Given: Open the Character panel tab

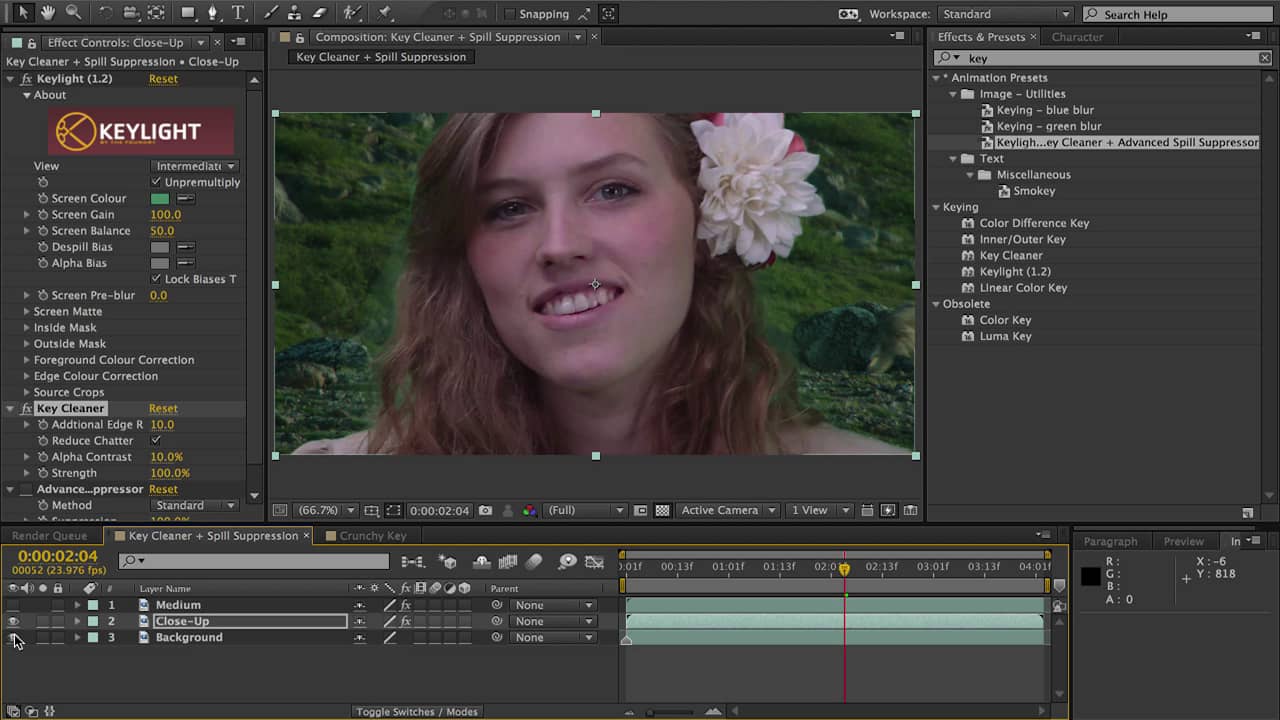Looking at the screenshot, I should coord(1077,37).
